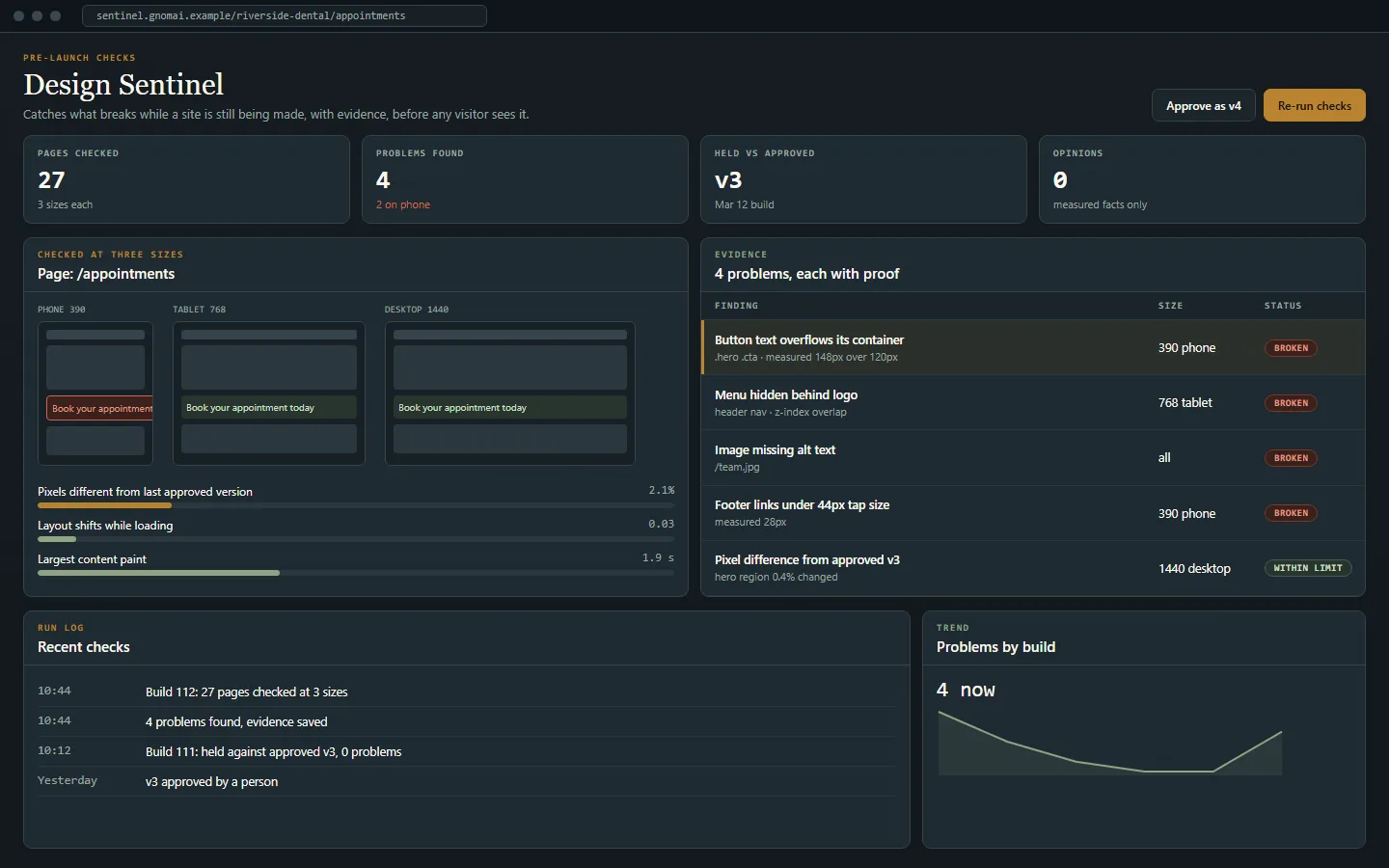The width and height of the screenshot is (1389, 868).
Task: Open 'Pixel difference from approved v3' finding
Action: [1033, 568]
